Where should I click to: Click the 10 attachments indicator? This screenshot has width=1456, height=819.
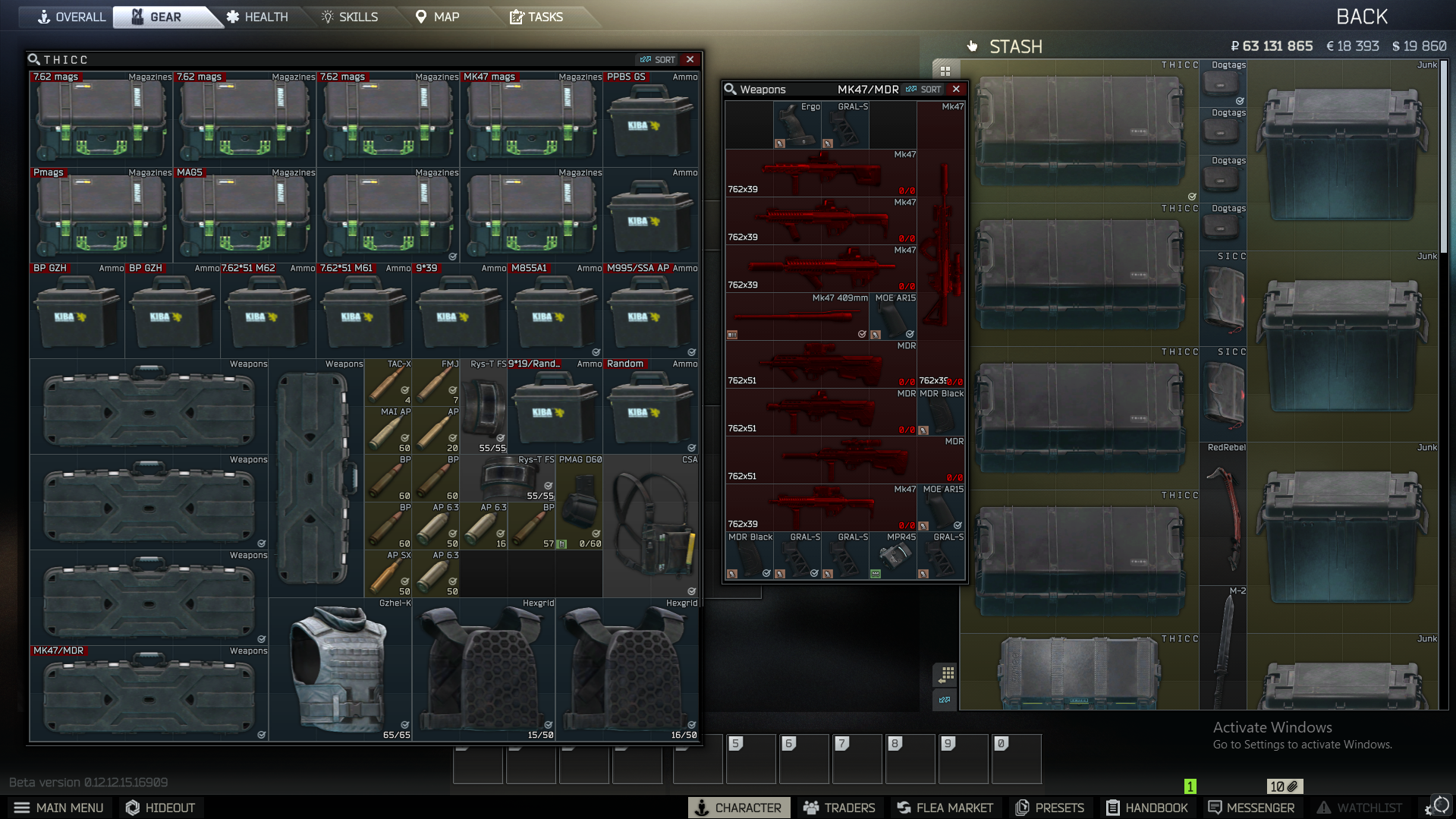pos(1284,786)
